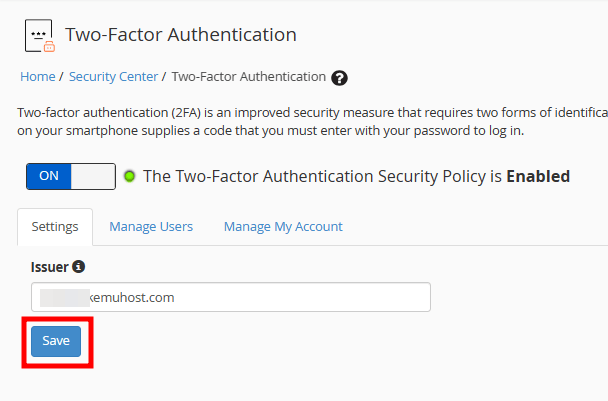Viewport: 608px width, 401px height.
Task: Open Security Center breadcrumb link
Action: click(x=113, y=77)
